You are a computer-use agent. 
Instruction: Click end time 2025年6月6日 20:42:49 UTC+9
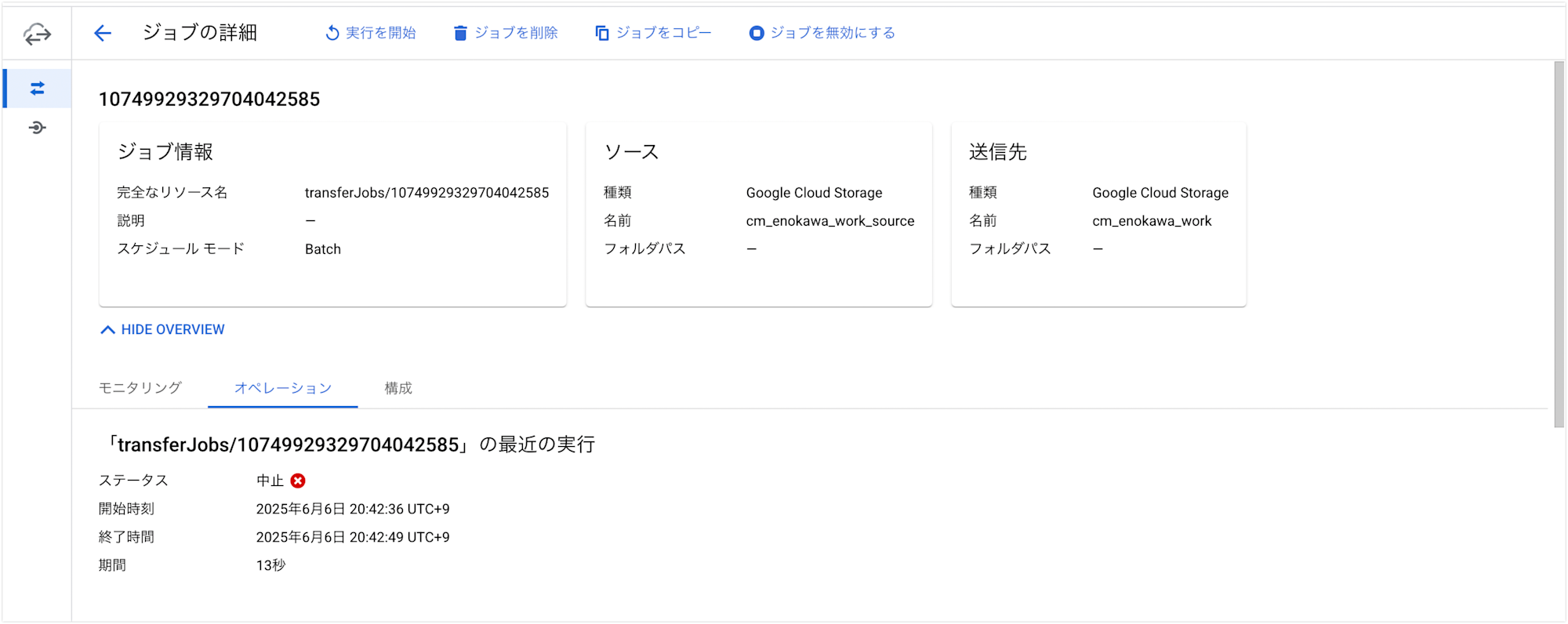(x=353, y=537)
